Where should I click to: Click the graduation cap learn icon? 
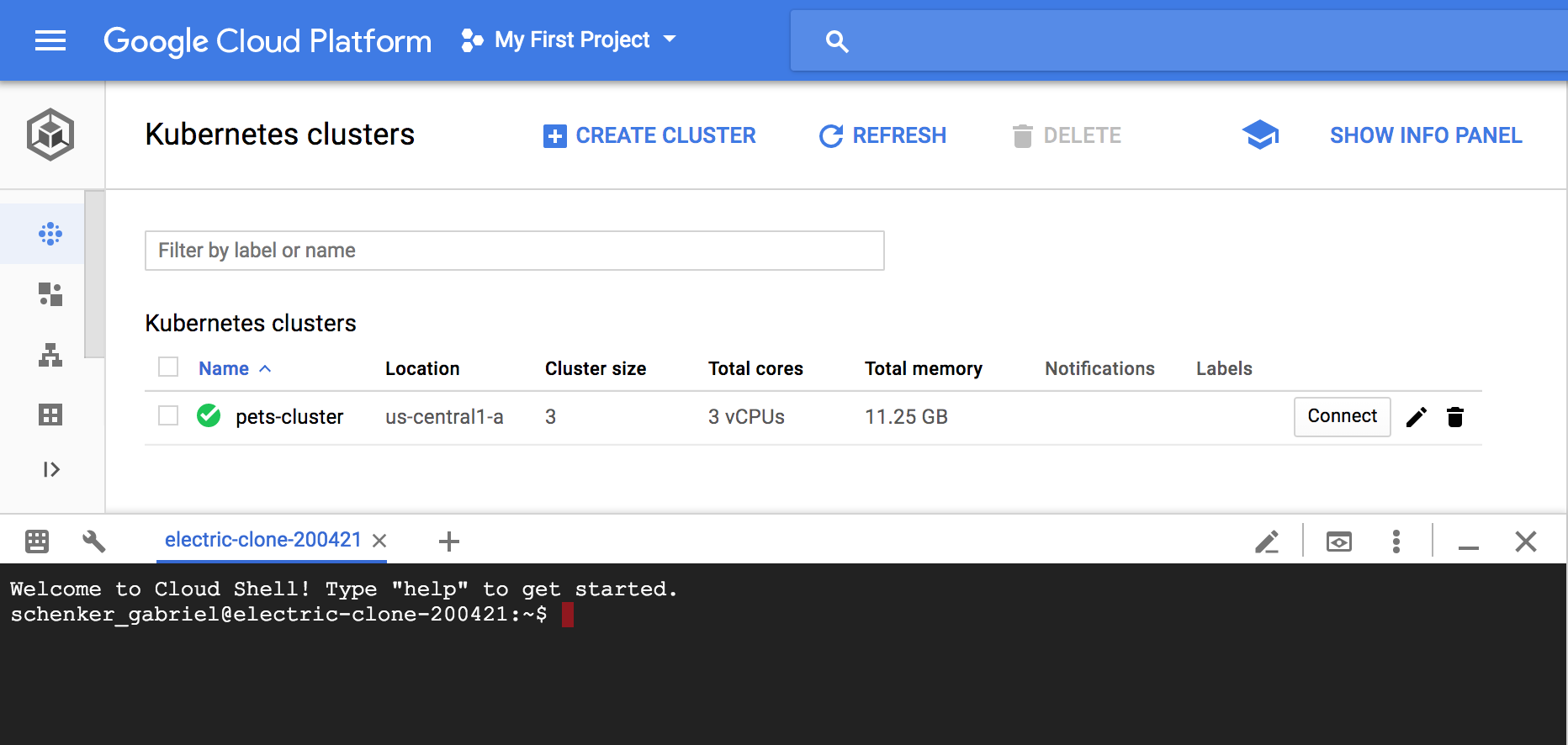[x=1260, y=135]
